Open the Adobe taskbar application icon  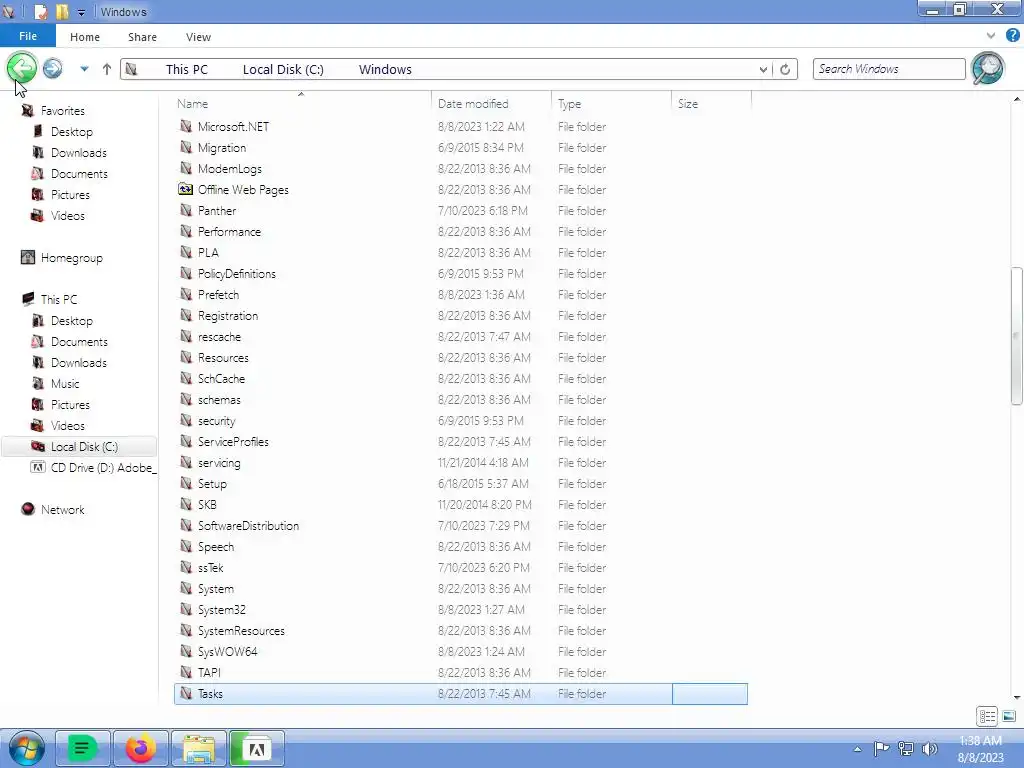pyautogui.click(x=257, y=748)
